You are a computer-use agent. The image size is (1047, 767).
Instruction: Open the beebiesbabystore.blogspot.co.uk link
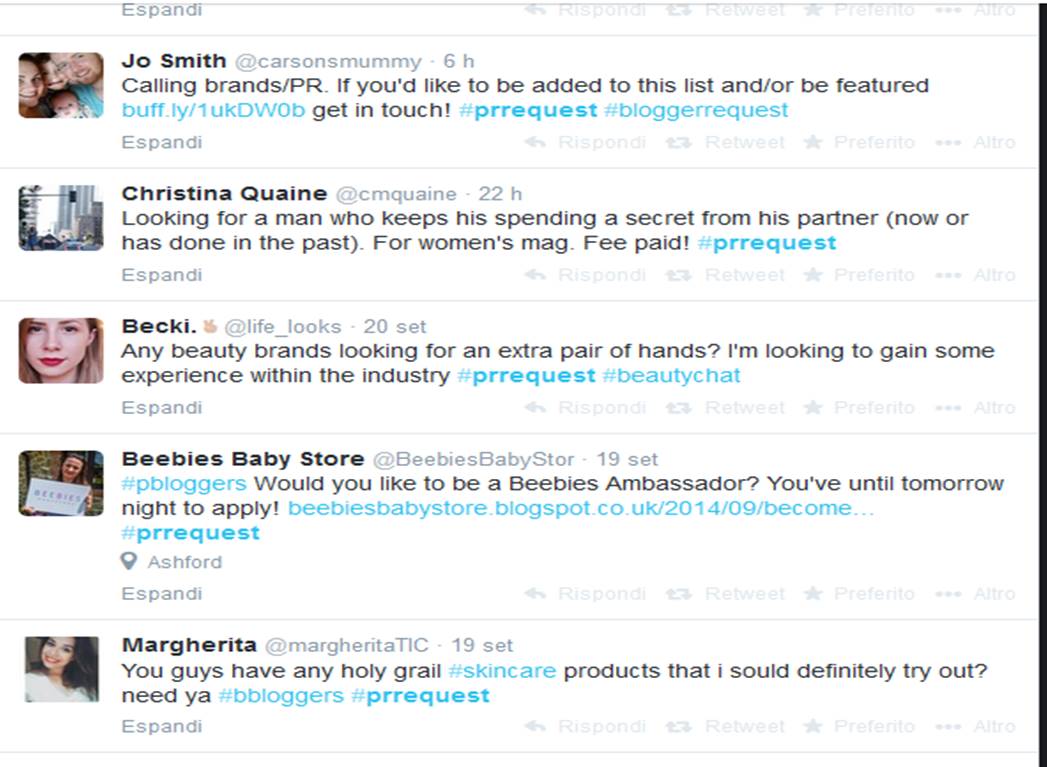pos(581,509)
